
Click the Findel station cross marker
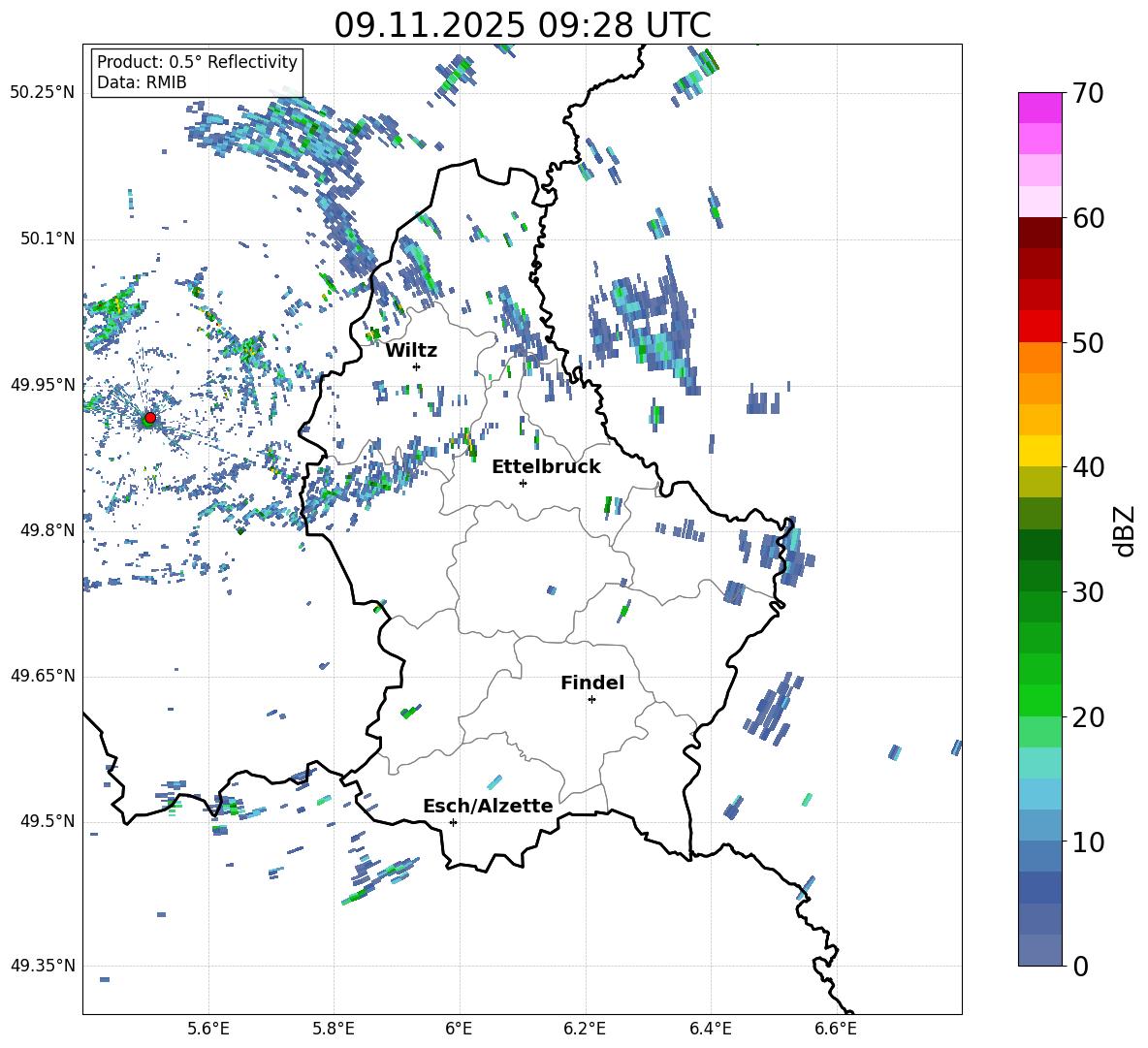[x=591, y=700]
